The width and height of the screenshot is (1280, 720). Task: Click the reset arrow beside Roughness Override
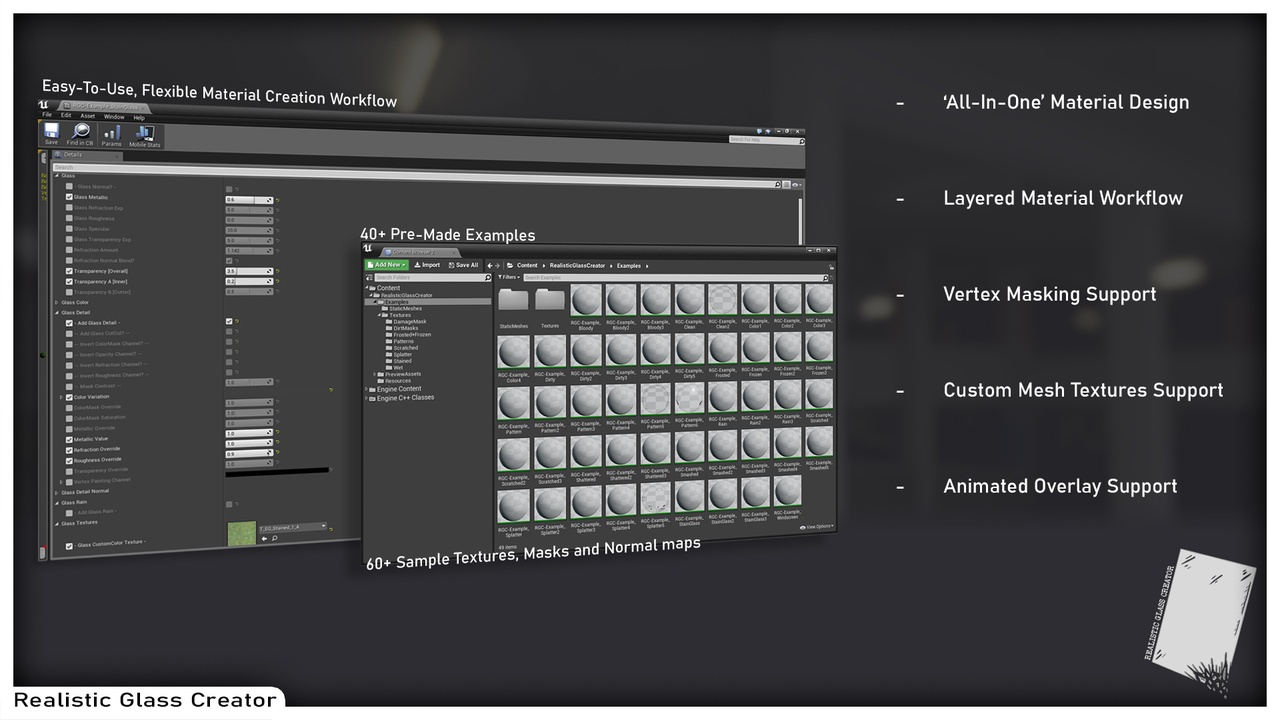[277, 454]
